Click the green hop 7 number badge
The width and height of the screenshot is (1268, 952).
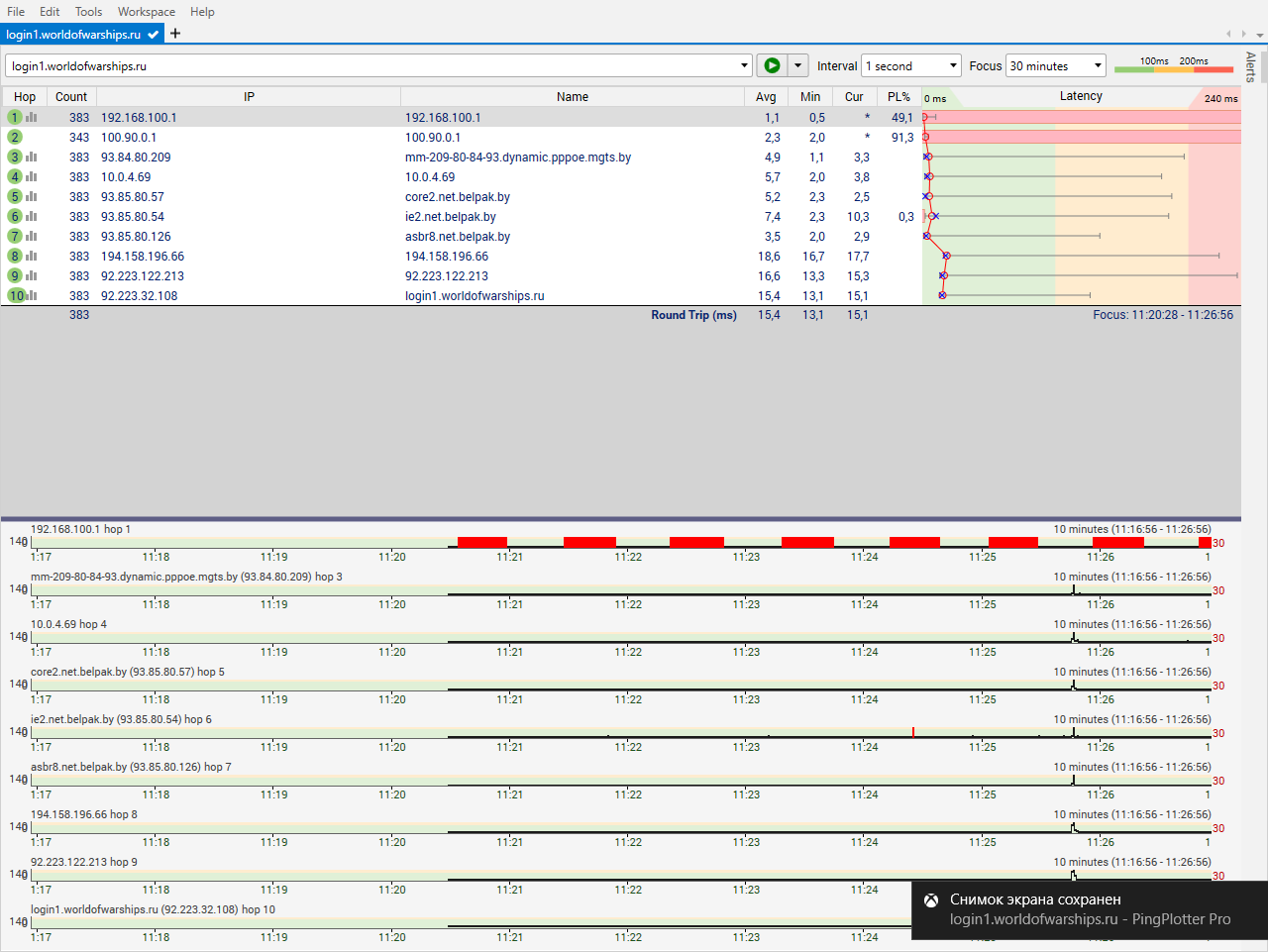pyautogui.click(x=15, y=236)
